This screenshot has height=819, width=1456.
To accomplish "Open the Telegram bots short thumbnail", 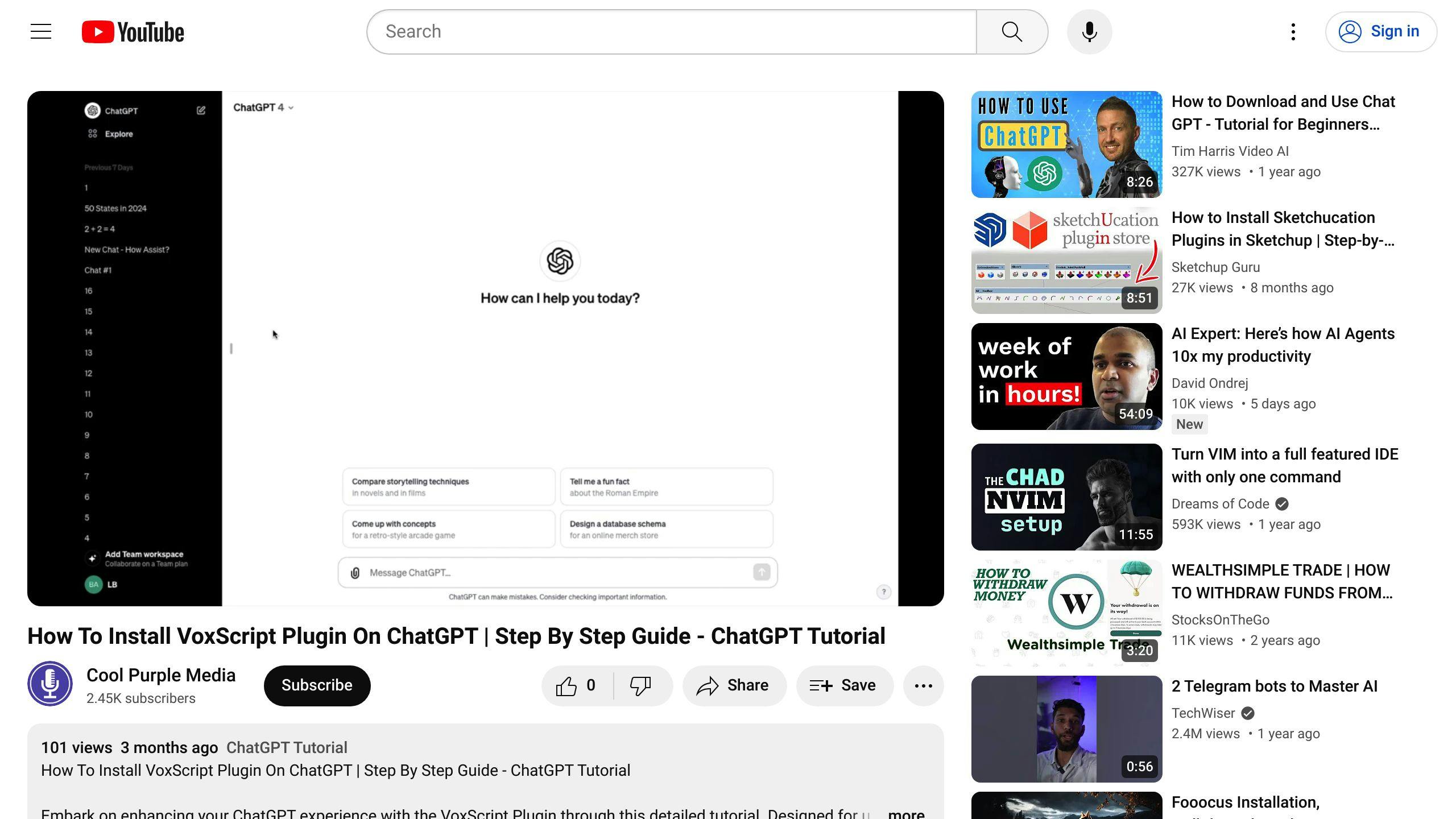I will 1066,729.
